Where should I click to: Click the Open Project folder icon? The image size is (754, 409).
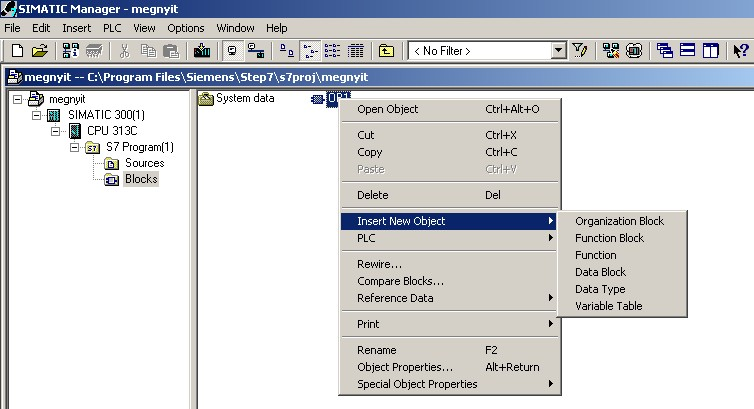[40, 50]
